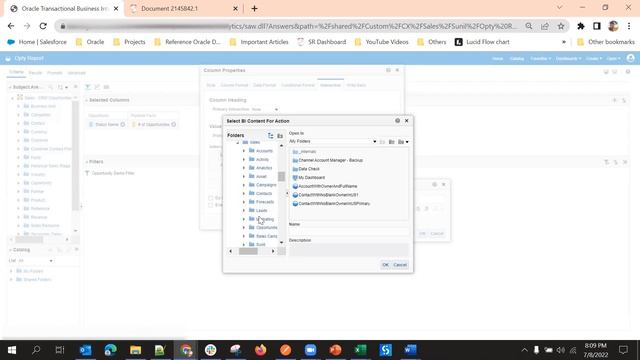Screen dimensions: 640x360
Task: Select the Data Check folder
Action: pos(306,169)
